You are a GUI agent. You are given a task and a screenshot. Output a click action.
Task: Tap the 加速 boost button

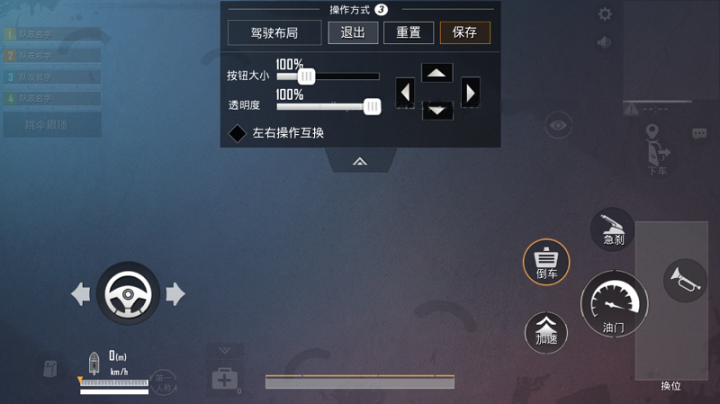coord(546,333)
